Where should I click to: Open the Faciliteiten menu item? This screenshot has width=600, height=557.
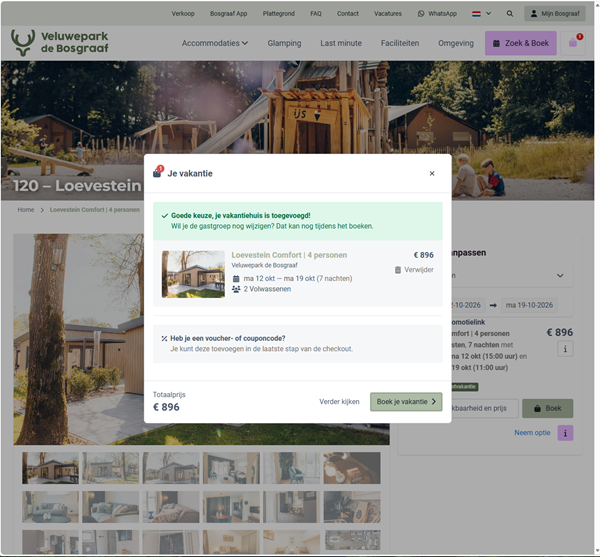point(400,43)
